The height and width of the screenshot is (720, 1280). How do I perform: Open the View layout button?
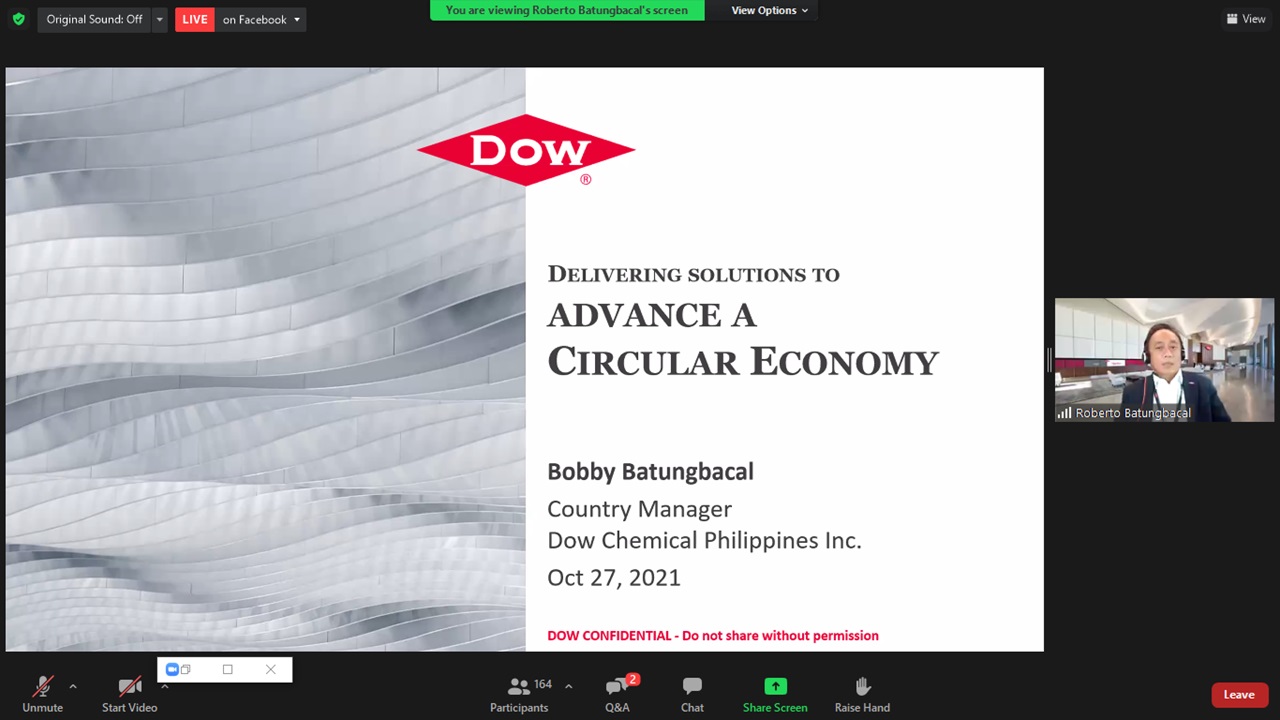[x=1246, y=19]
